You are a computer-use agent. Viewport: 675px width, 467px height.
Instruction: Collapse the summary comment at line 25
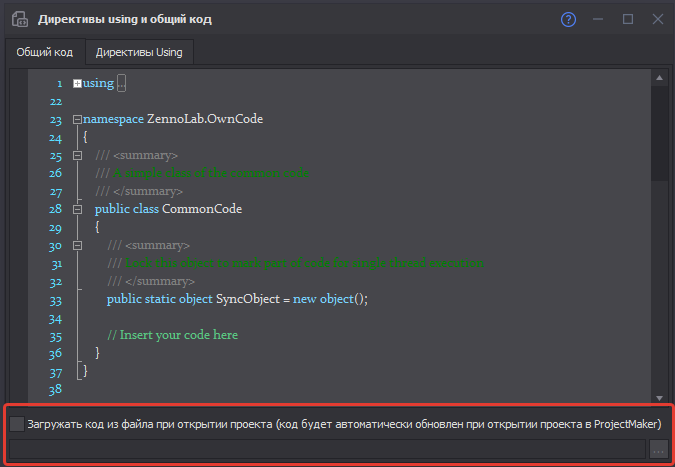[x=77, y=155]
